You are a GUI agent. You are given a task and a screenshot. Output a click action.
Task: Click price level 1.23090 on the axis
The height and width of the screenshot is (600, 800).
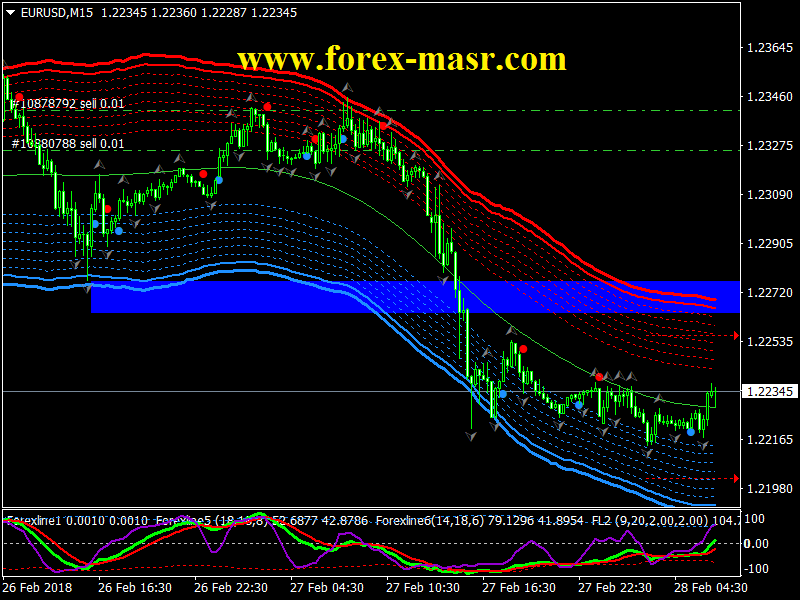pyautogui.click(x=770, y=195)
